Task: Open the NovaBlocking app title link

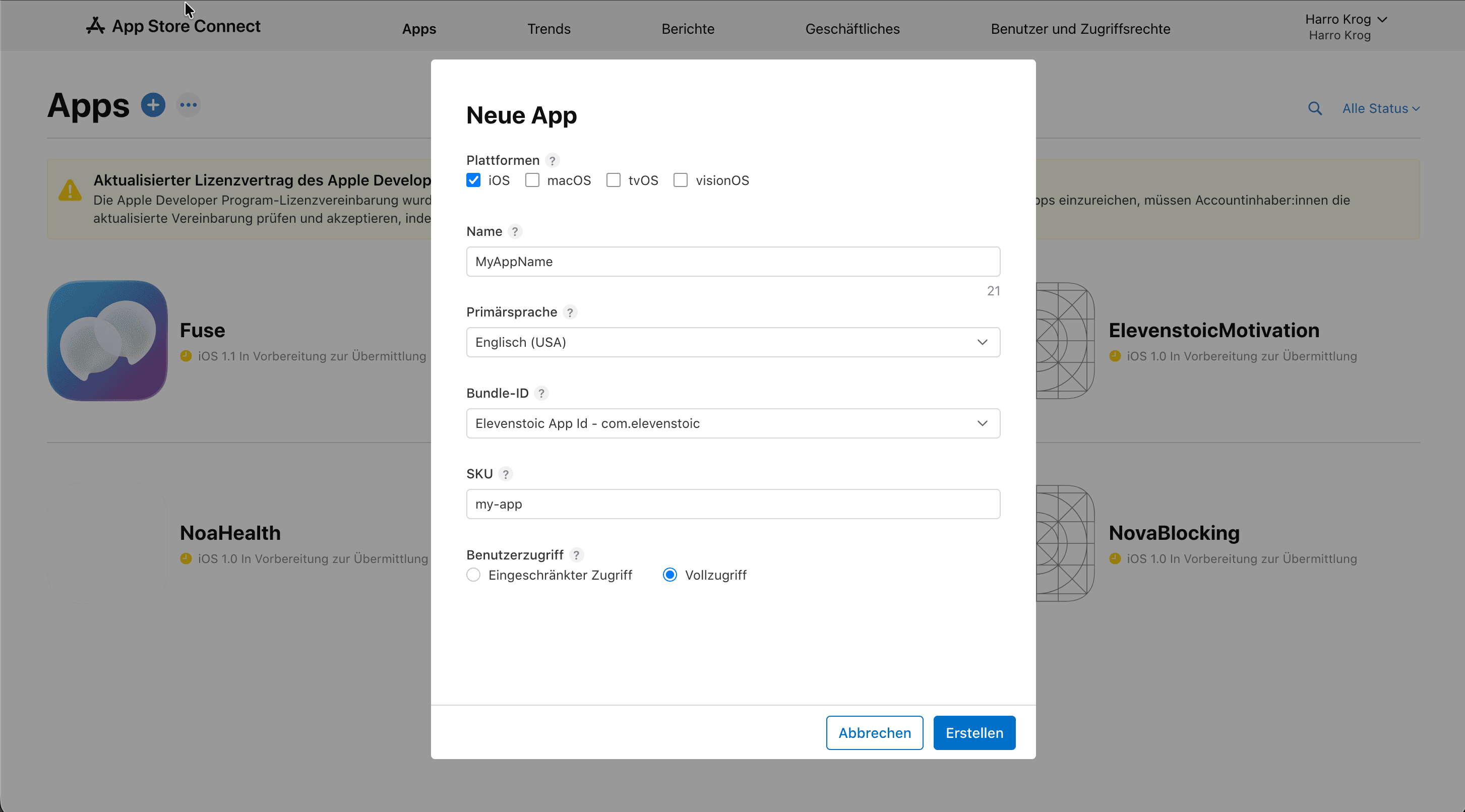Action: coord(1174,533)
